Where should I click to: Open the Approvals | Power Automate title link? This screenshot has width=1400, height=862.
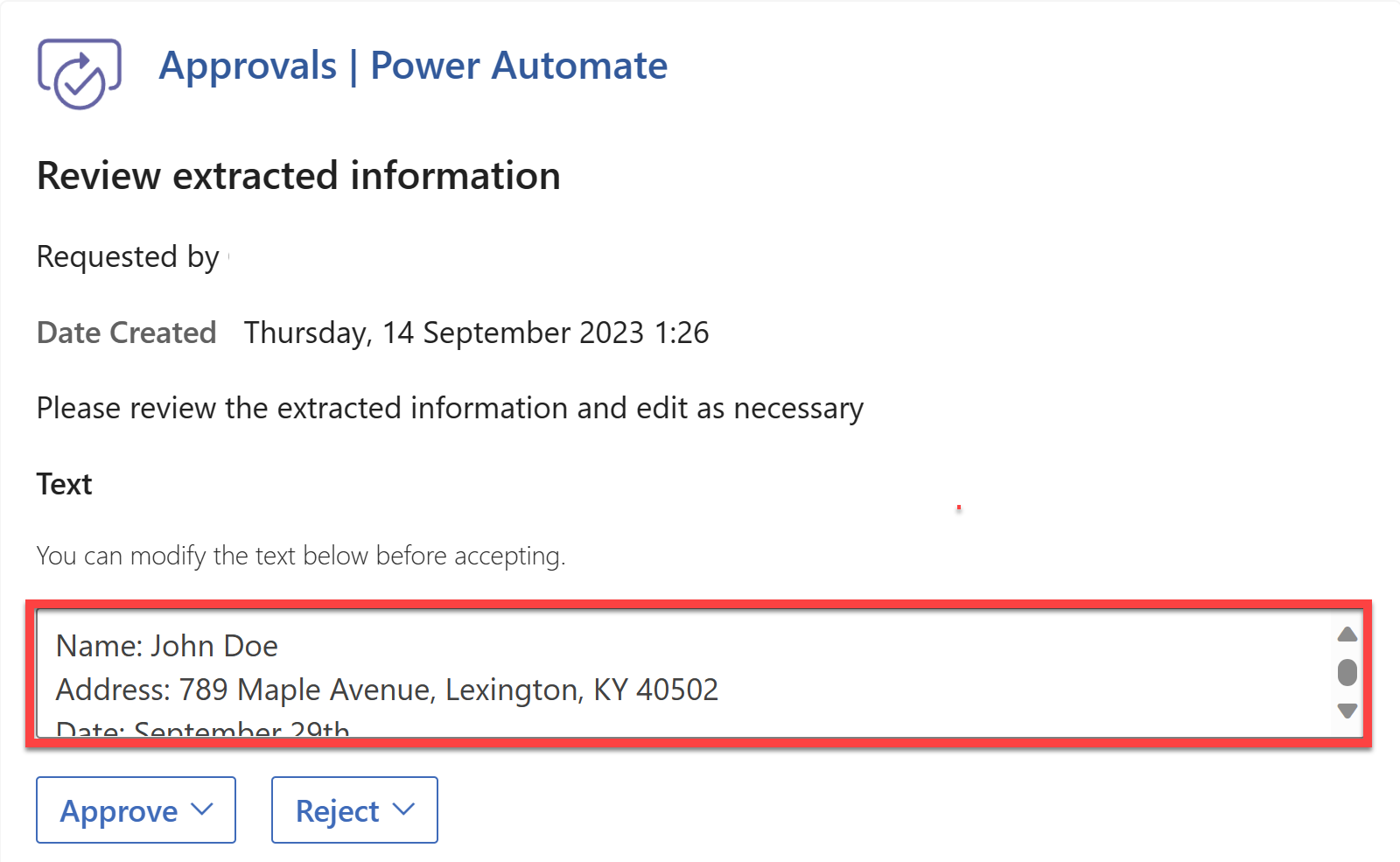(x=413, y=67)
